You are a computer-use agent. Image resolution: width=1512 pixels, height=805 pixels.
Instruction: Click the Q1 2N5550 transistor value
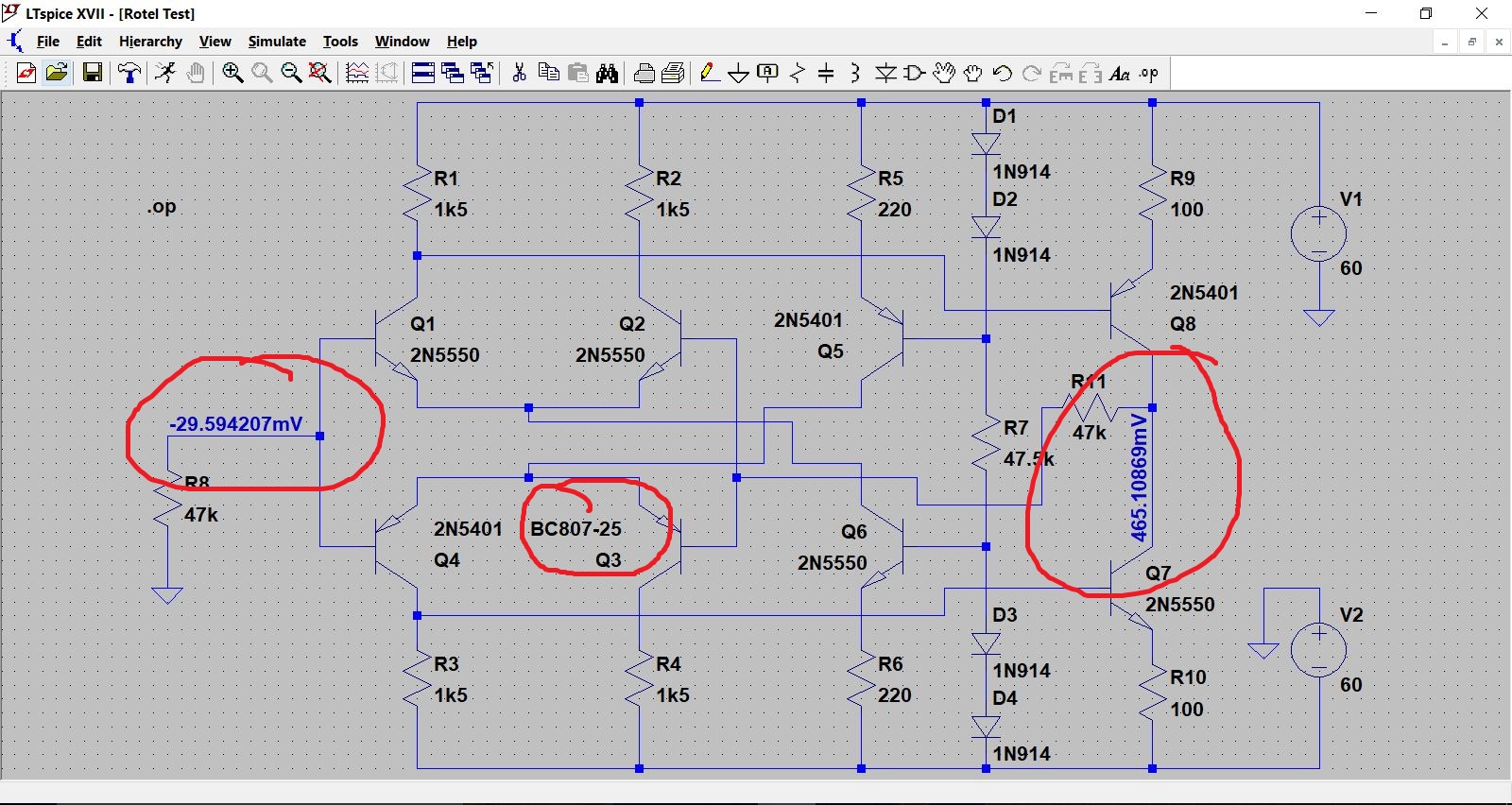(x=444, y=355)
